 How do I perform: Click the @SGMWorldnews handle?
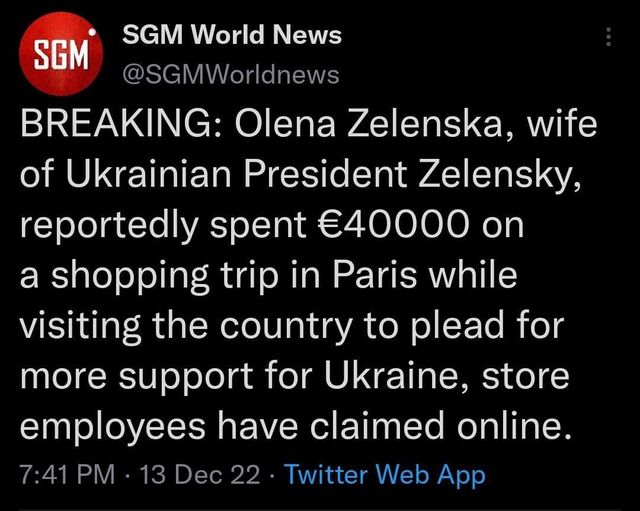pyautogui.click(x=229, y=74)
